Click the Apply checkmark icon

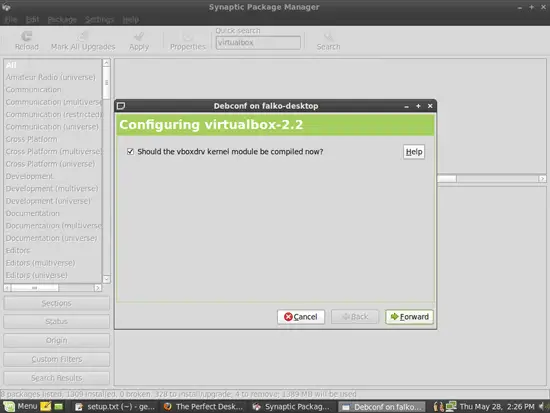[x=139, y=36]
